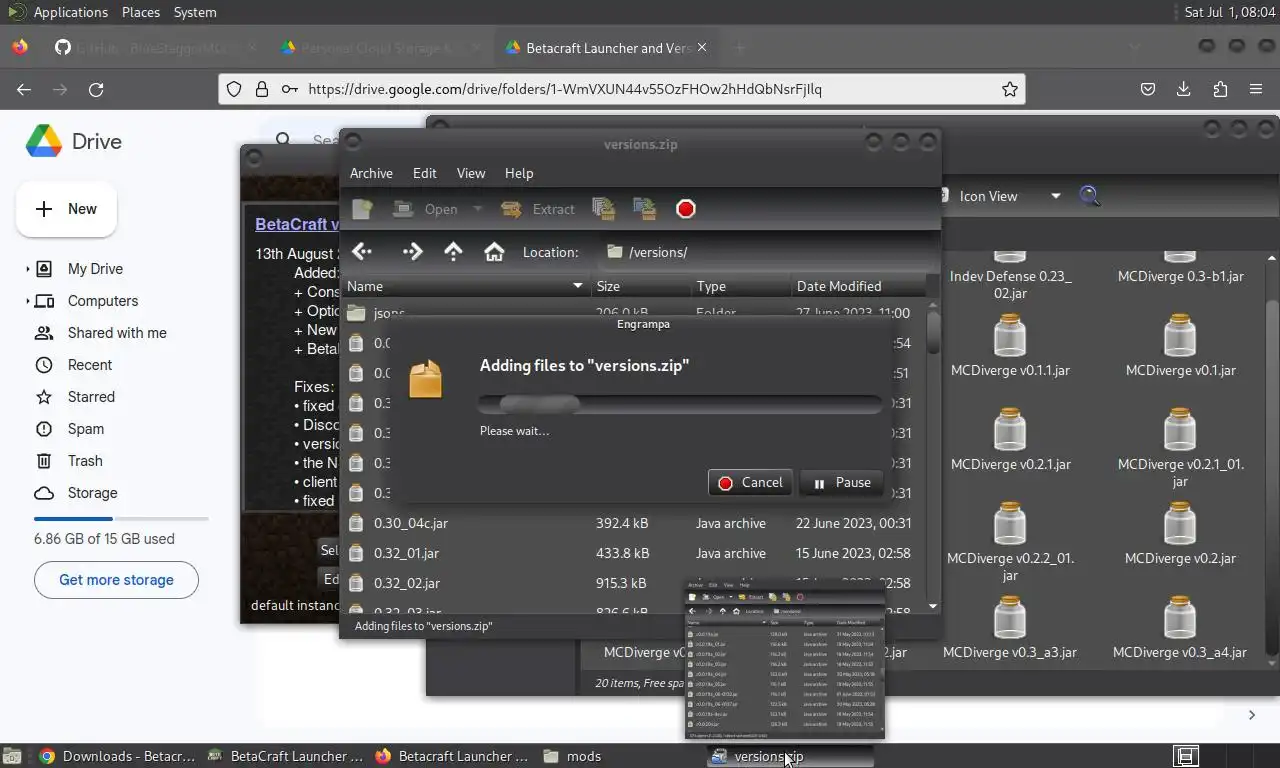Click the add folder to archive icon
1280x768 pixels.
(x=645, y=209)
